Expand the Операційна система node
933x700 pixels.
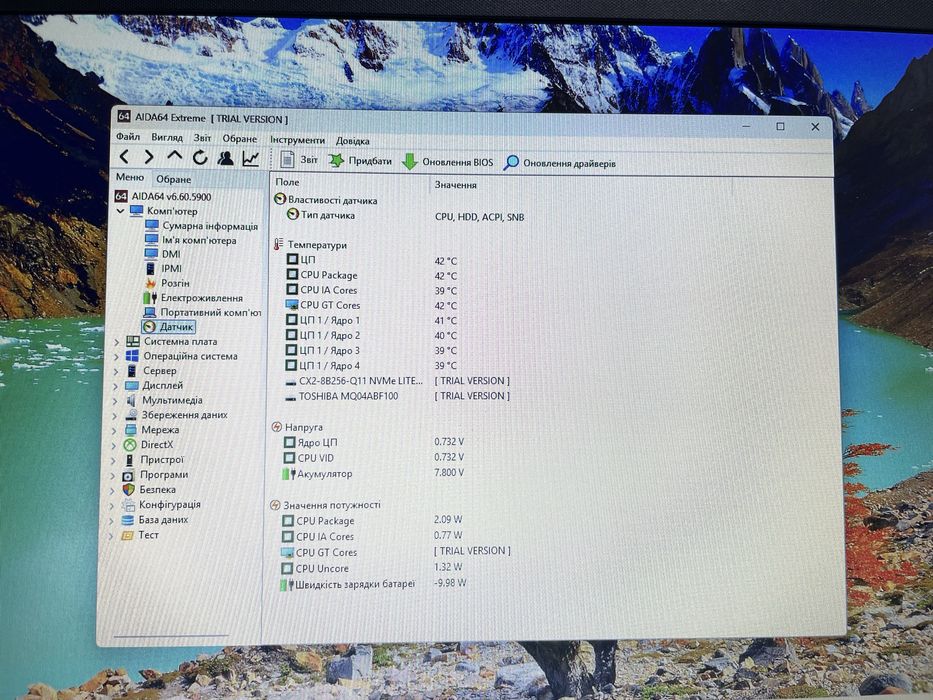point(116,357)
